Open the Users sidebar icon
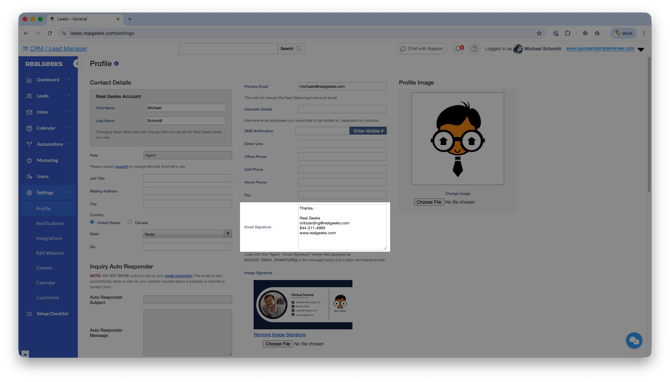The height and width of the screenshot is (382, 670). (29, 176)
